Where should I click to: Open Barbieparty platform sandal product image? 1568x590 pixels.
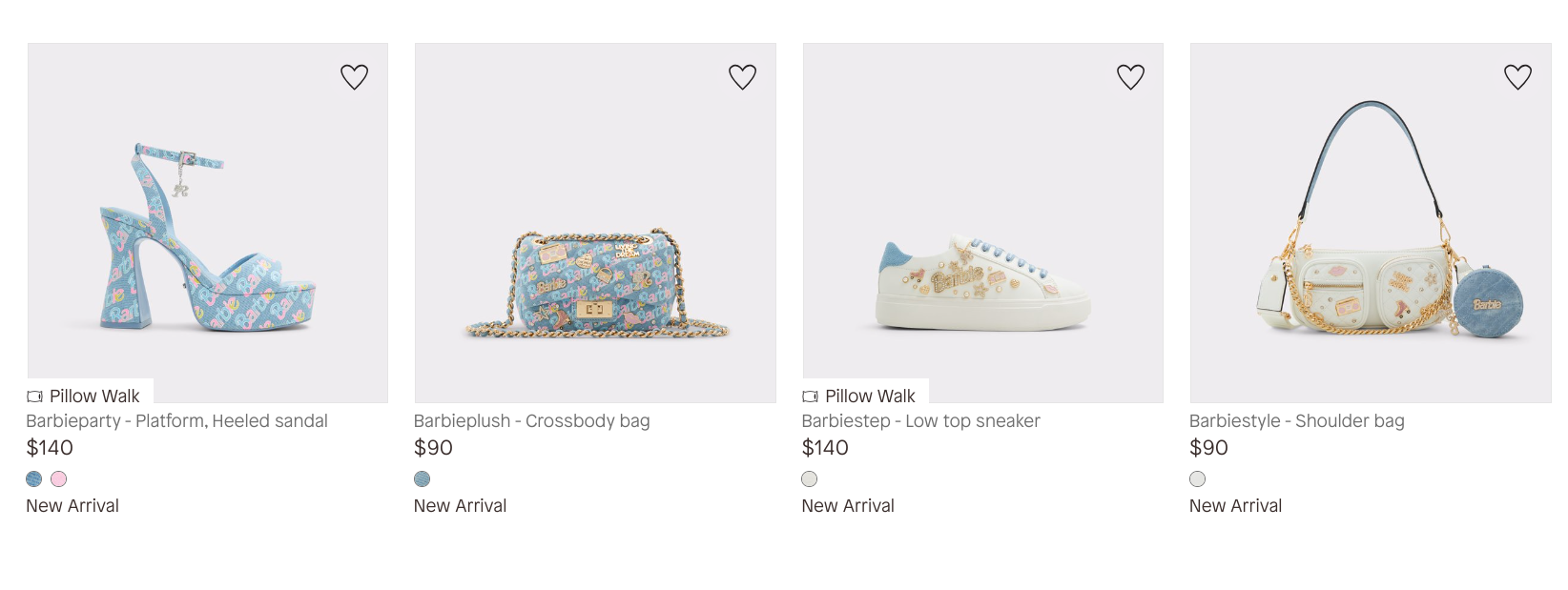click(208, 238)
